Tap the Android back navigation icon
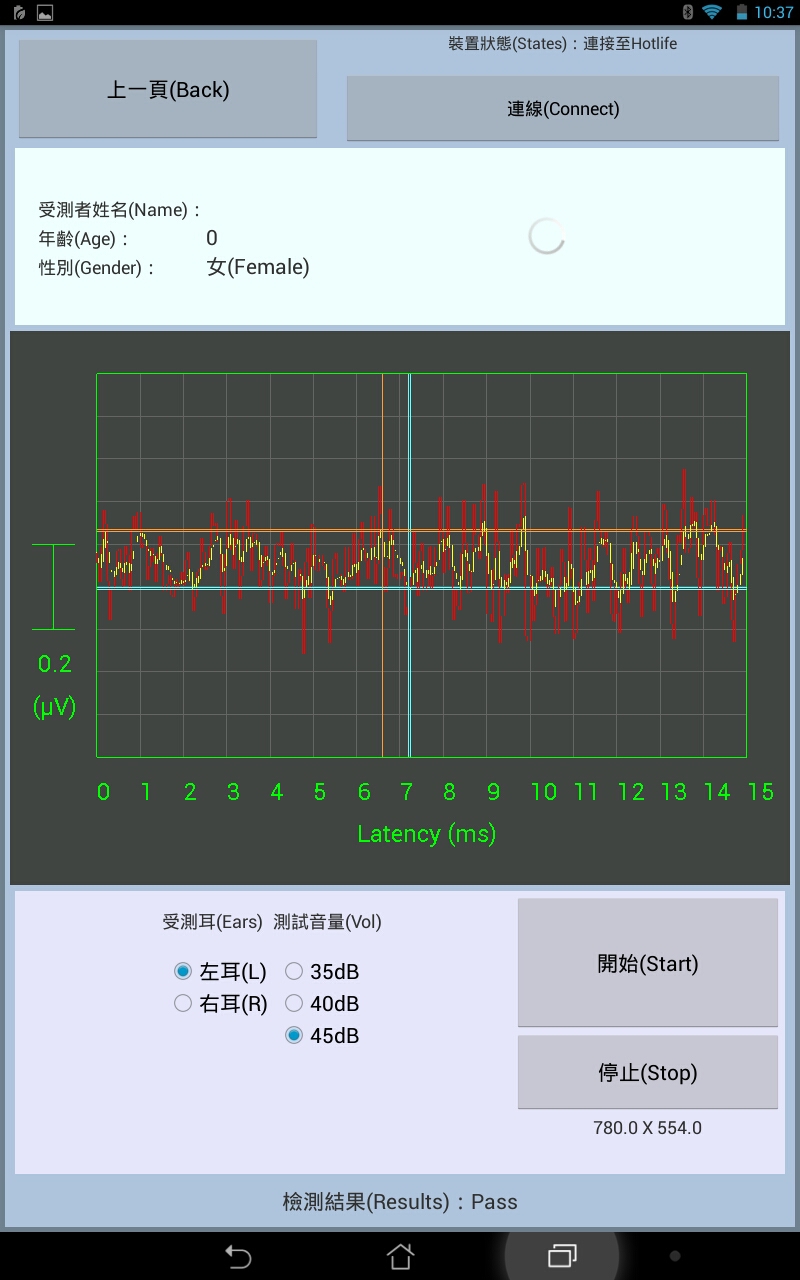 tap(238, 1256)
